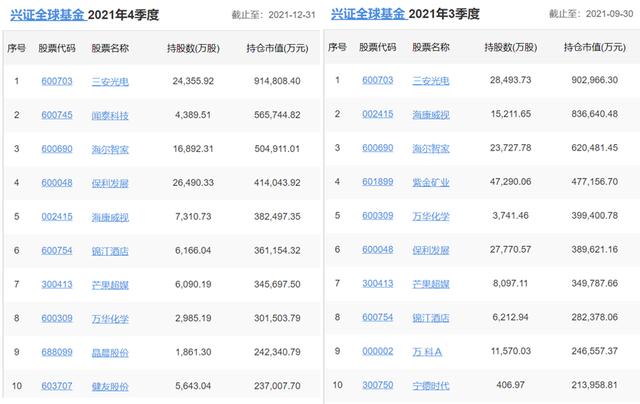This screenshot has width=640, height=404.
Task: Open stock code 600690 in 4季度 table
Action: [x=57, y=149]
